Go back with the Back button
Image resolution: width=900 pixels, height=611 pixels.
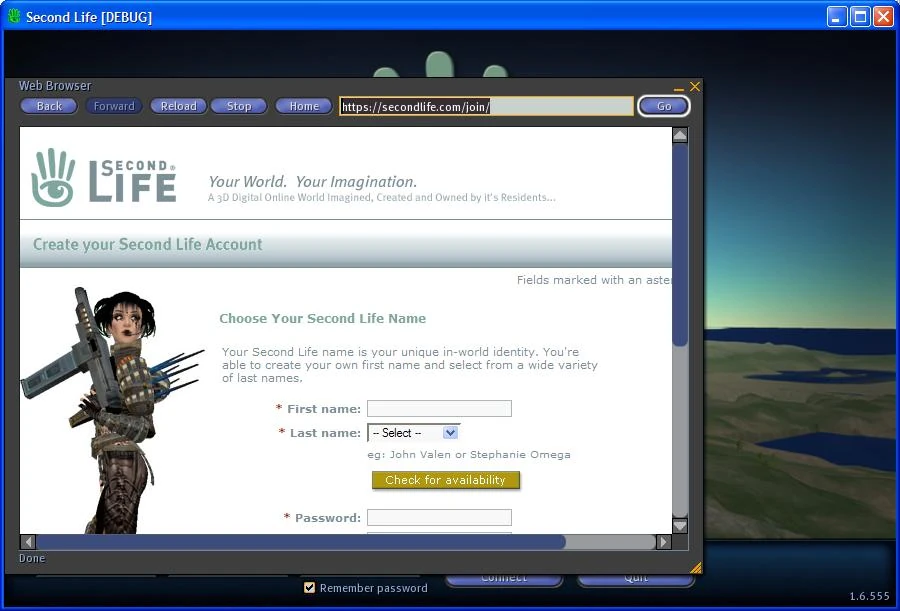coord(49,106)
